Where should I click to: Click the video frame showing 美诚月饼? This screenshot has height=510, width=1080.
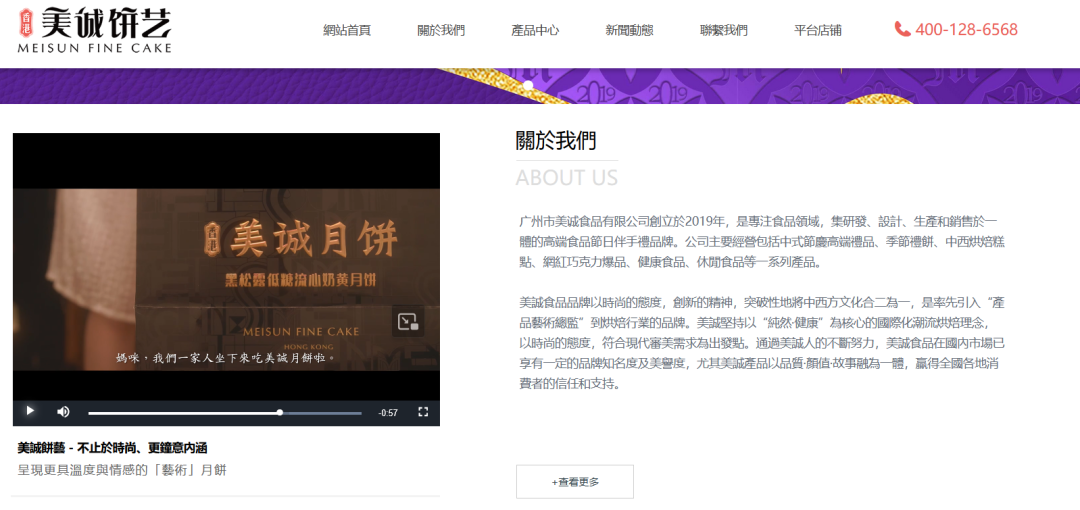[226, 260]
